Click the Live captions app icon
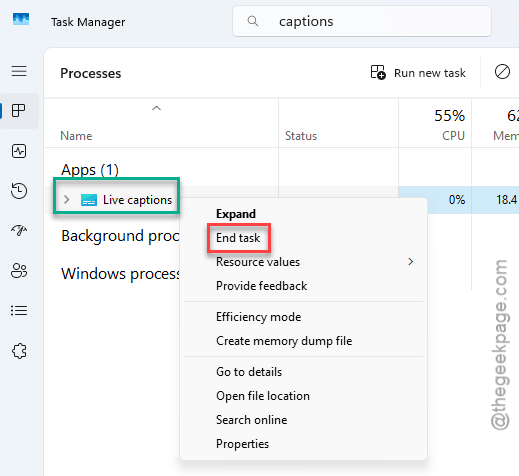 coord(89,200)
